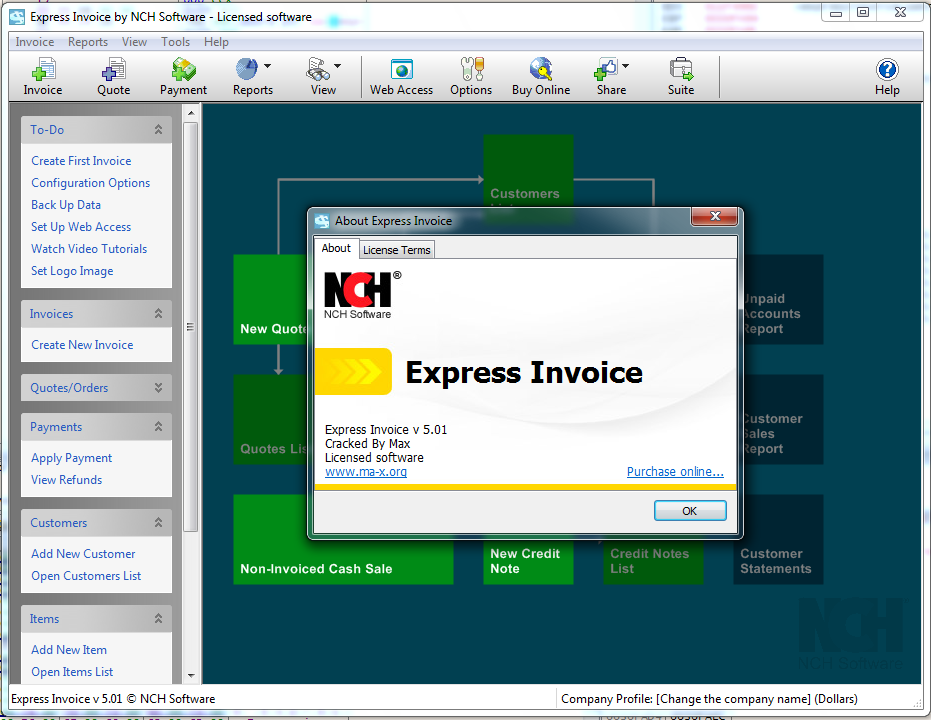Image resolution: width=931 pixels, height=720 pixels.
Task: Click the Quote toolbar icon
Action: click(x=112, y=75)
